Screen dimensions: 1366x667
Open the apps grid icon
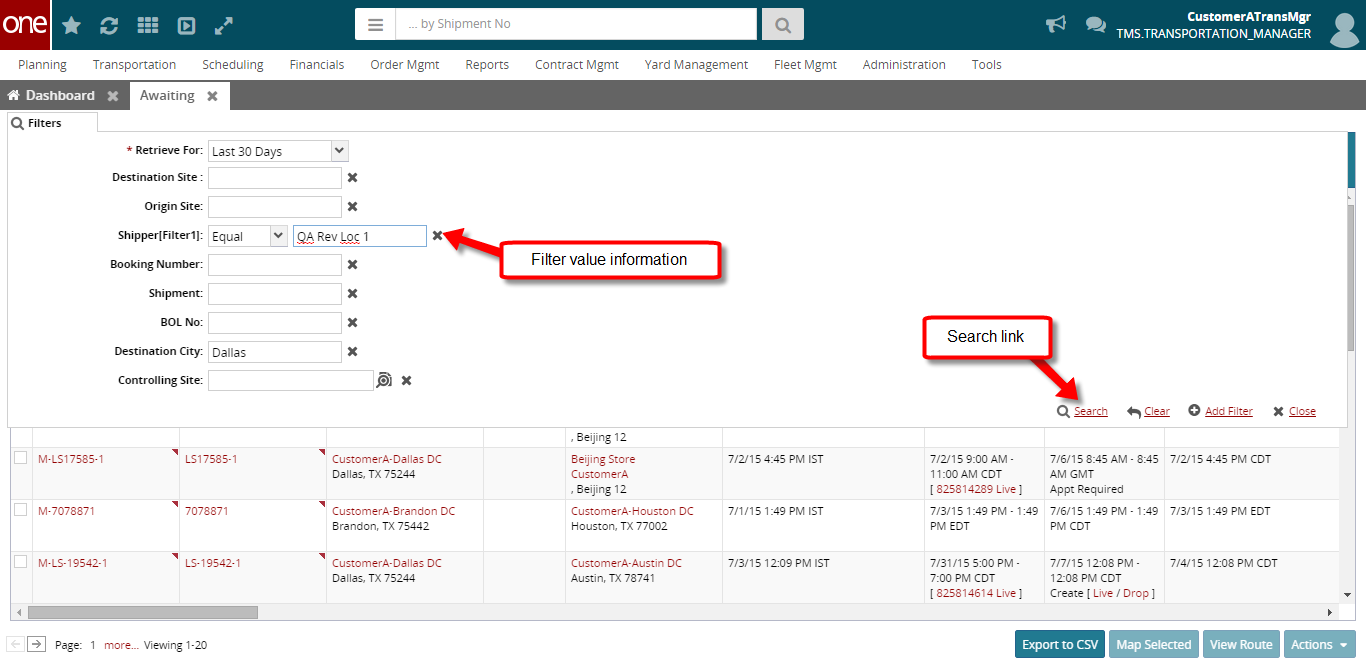(x=147, y=25)
